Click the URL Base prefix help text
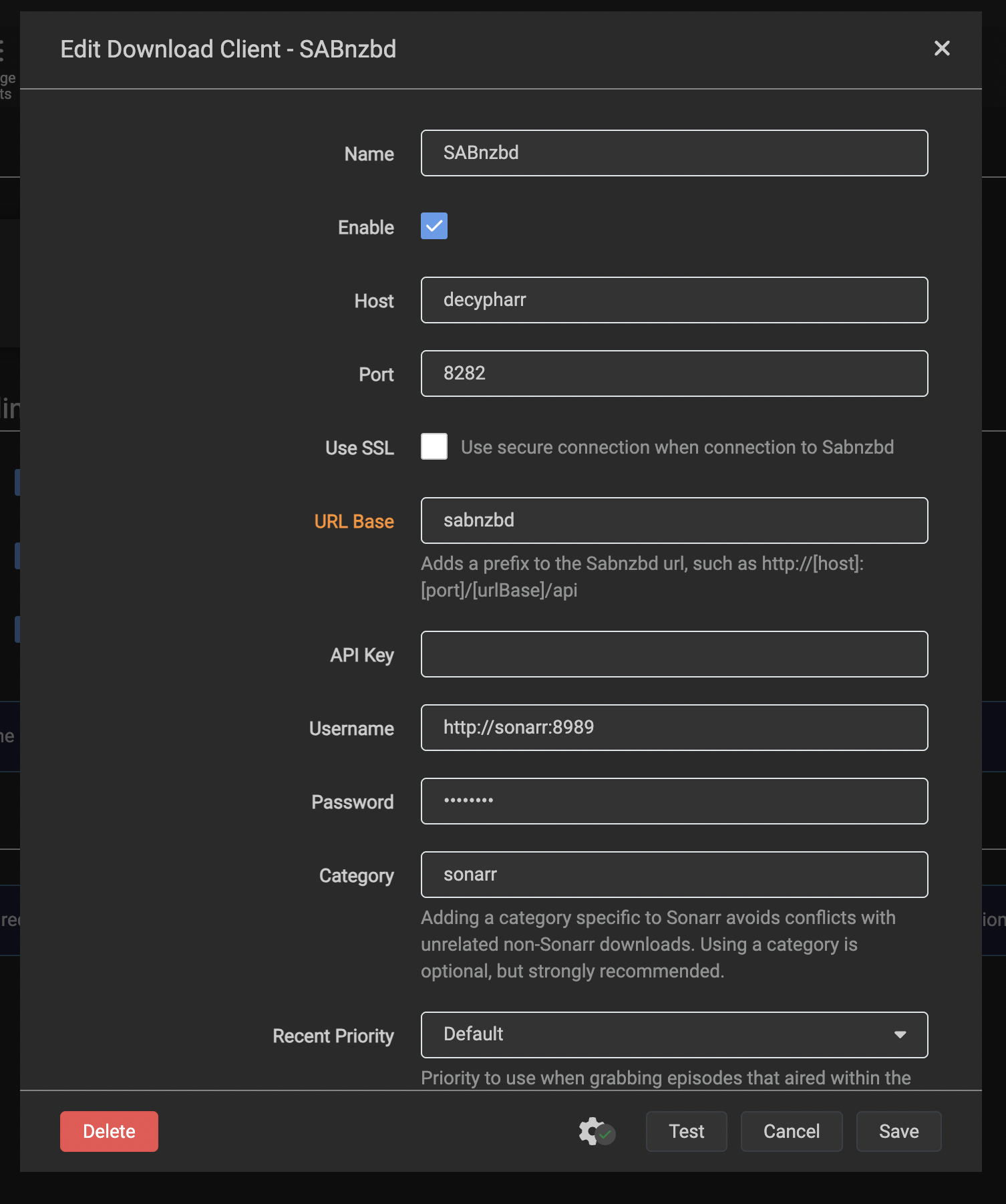1006x1204 pixels. (642, 577)
